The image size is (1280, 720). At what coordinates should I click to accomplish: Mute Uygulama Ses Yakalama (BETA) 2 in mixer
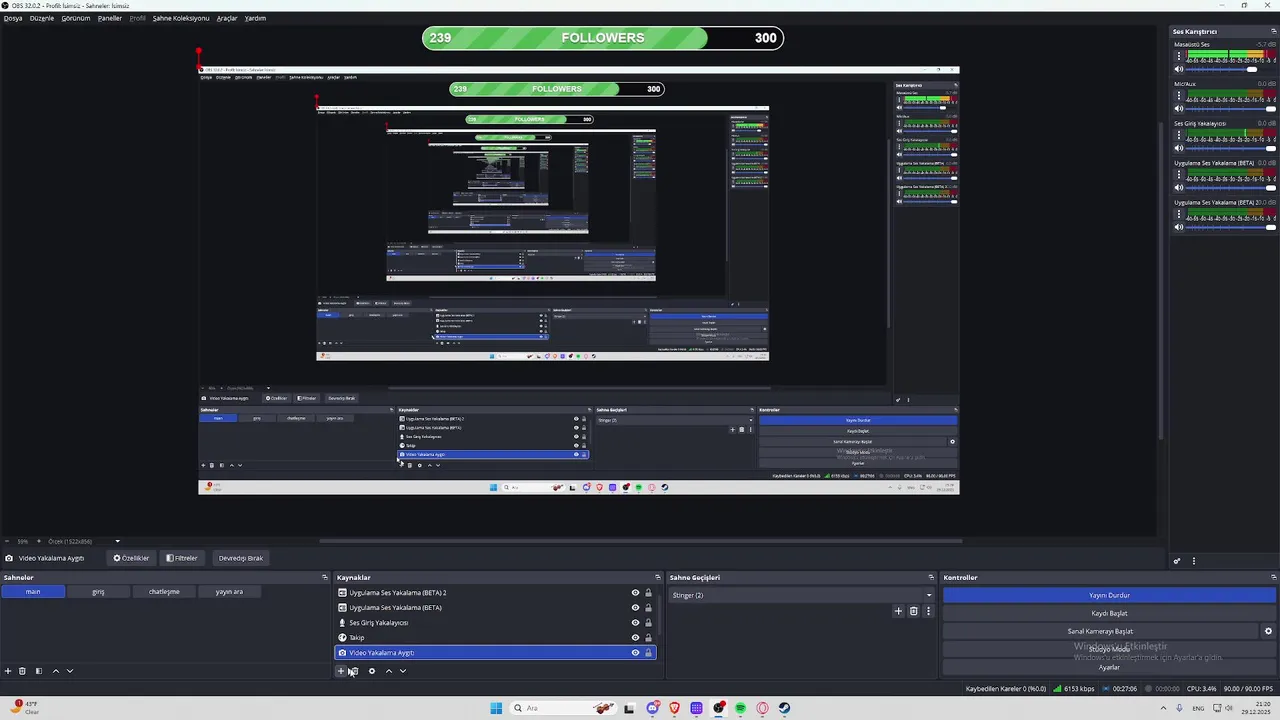1179,227
